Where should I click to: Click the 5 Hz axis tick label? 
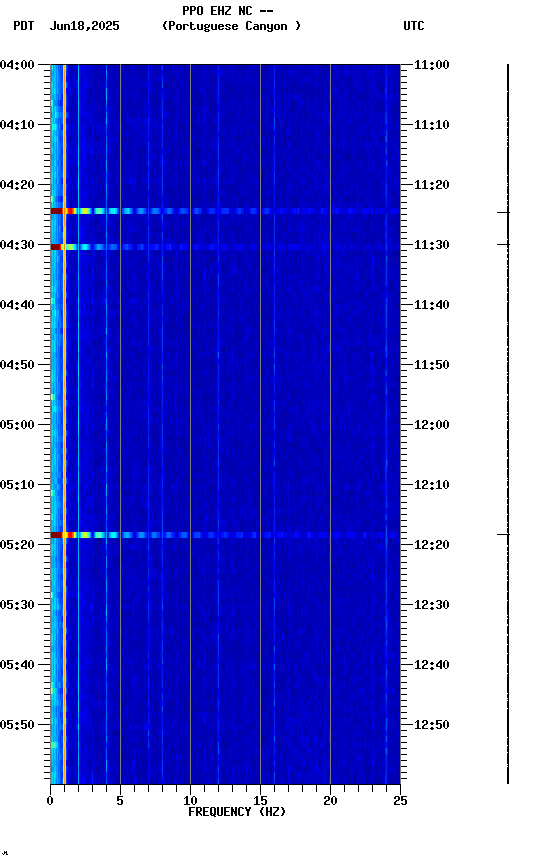pyautogui.click(x=120, y=801)
